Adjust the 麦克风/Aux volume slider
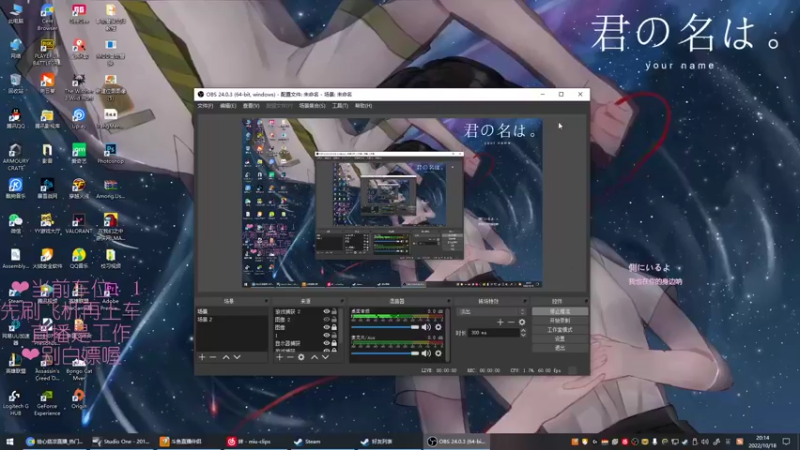The width and height of the screenshot is (800, 450). point(385,353)
